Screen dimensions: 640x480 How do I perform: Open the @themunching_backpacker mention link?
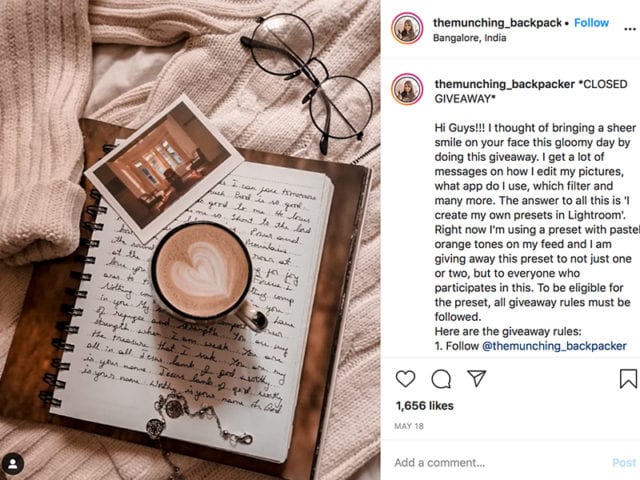click(x=554, y=346)
